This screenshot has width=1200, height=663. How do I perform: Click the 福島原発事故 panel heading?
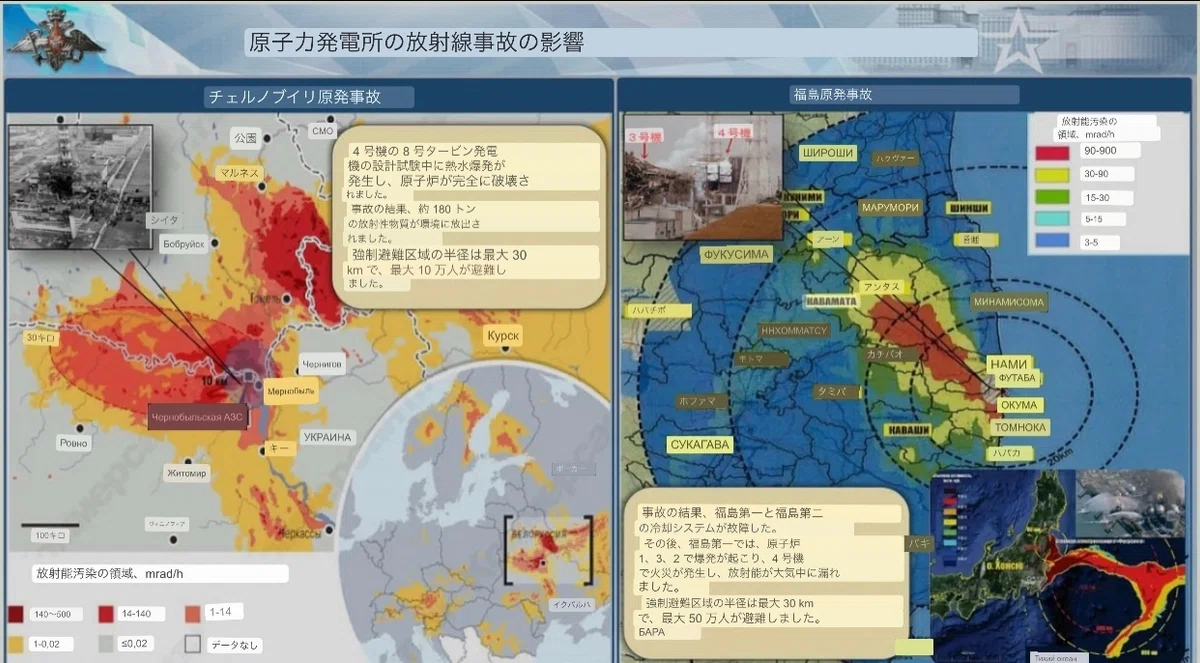[x=832, y=95]
